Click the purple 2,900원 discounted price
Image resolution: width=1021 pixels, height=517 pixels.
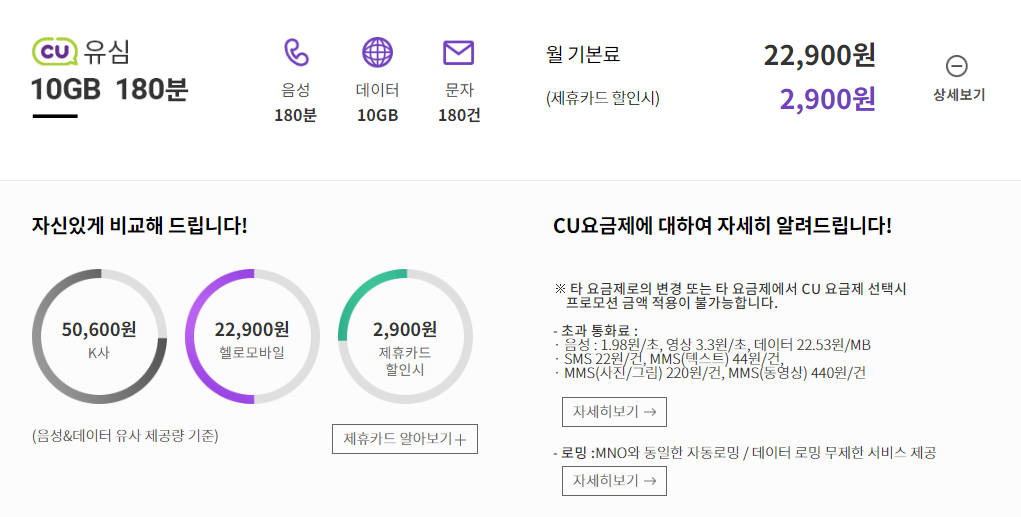[x=828, y=99]
